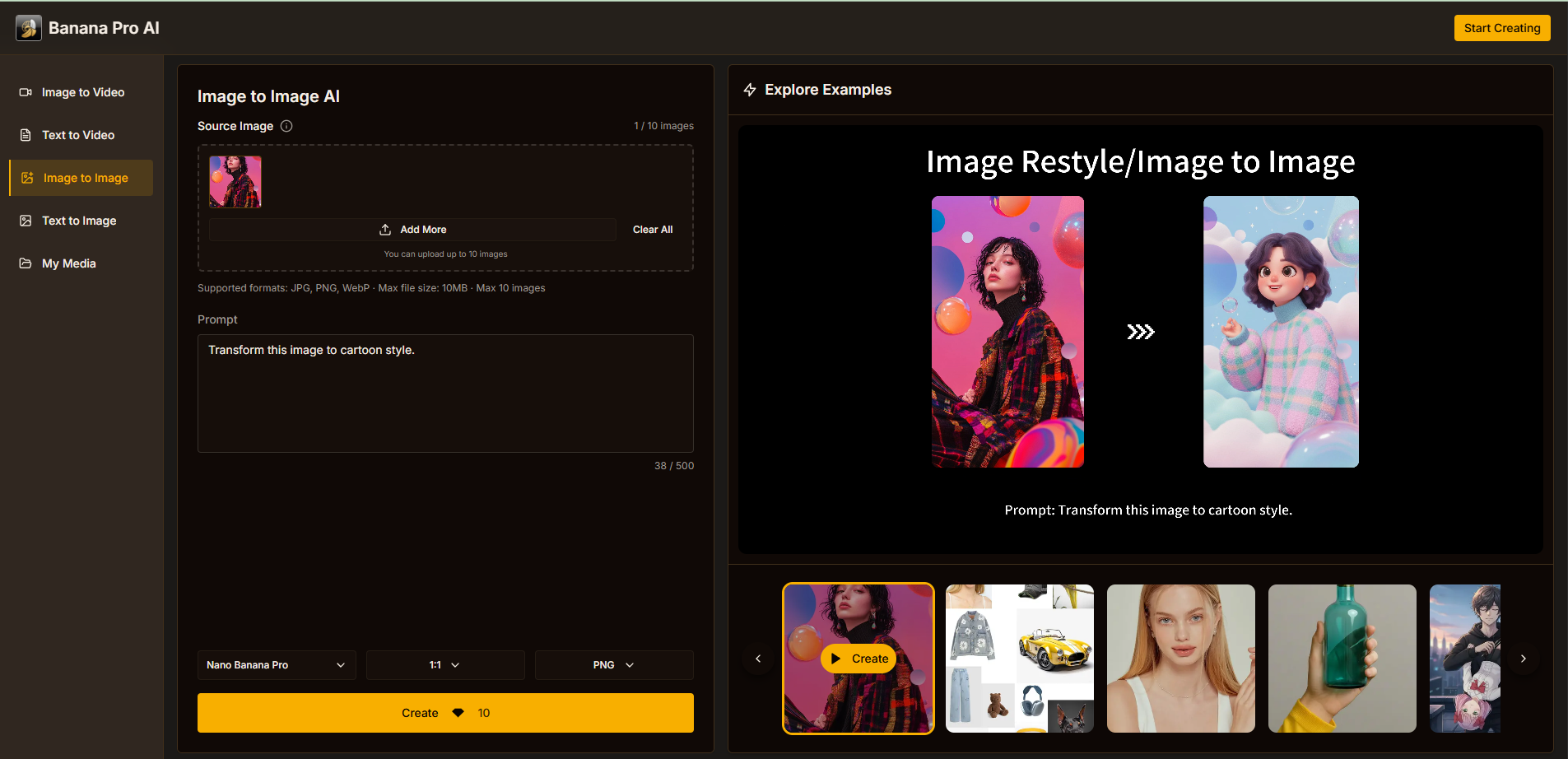
Task: Select the uploaded source image thumbnail
Action: 235,182
